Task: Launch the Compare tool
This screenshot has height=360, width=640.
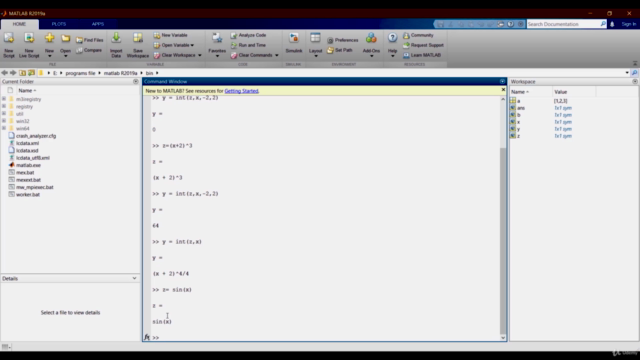Action: 89,50
